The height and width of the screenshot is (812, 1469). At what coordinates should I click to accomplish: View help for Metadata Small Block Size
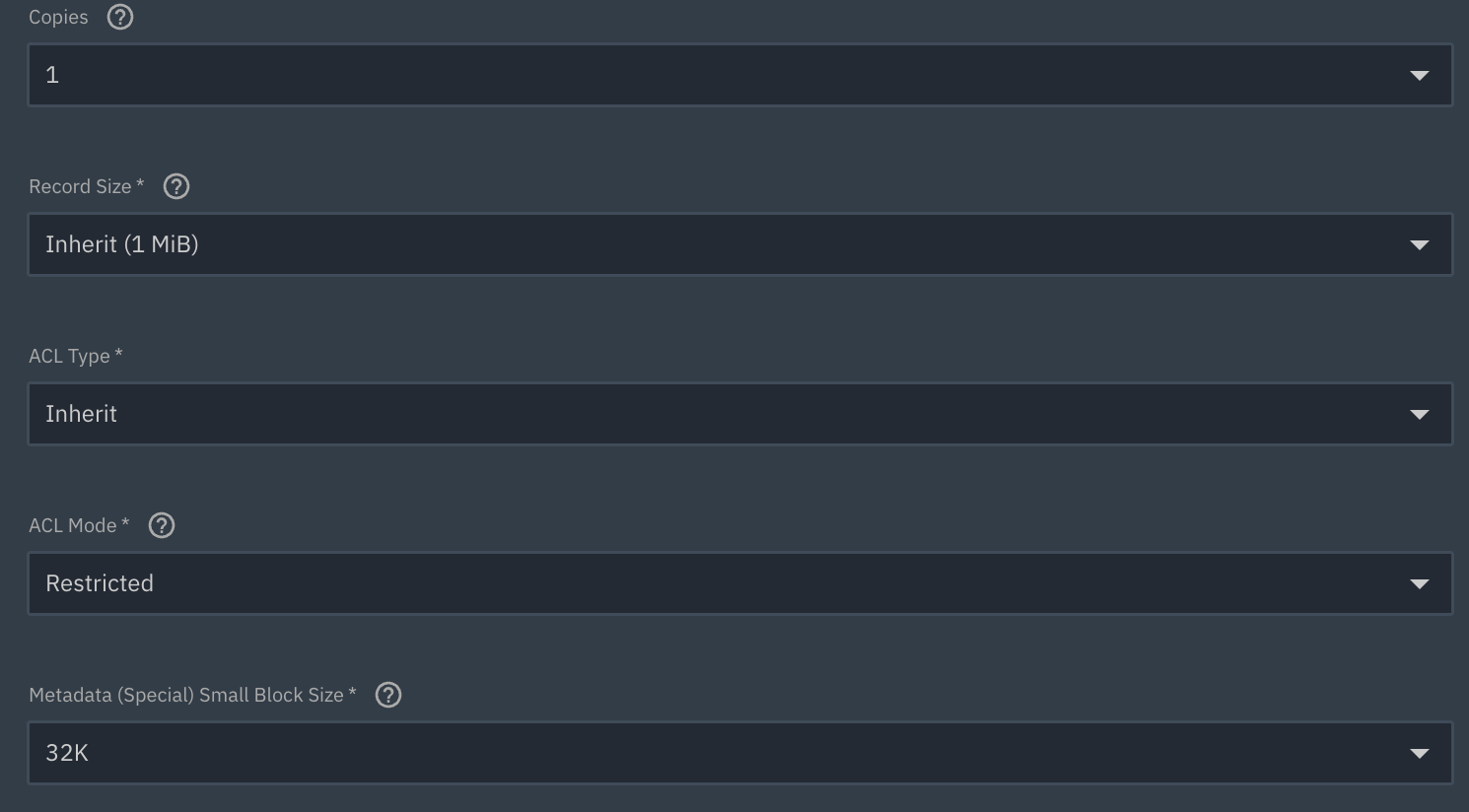click(388, 695)
